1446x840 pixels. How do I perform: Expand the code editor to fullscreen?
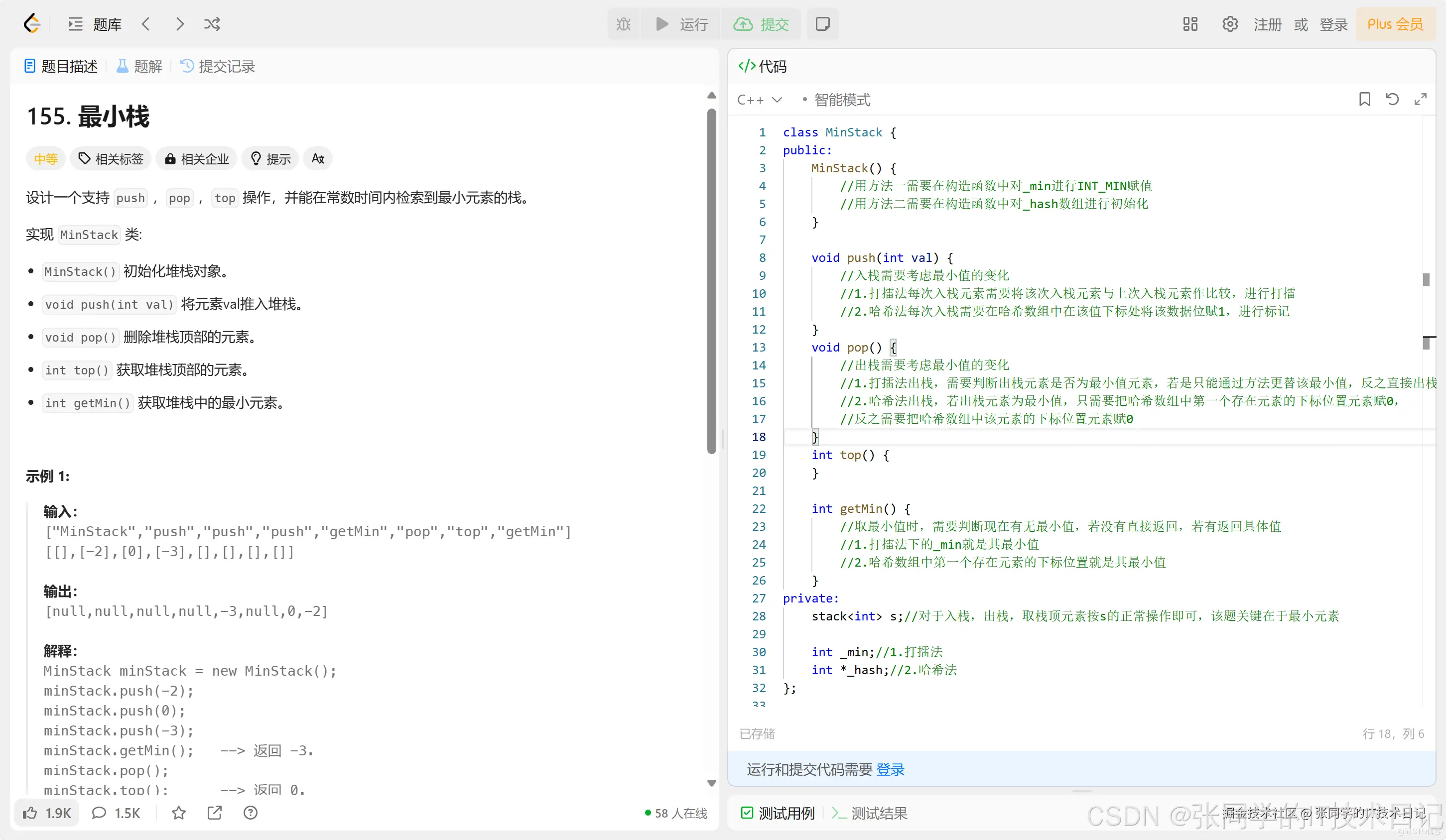coord(1420,99)
